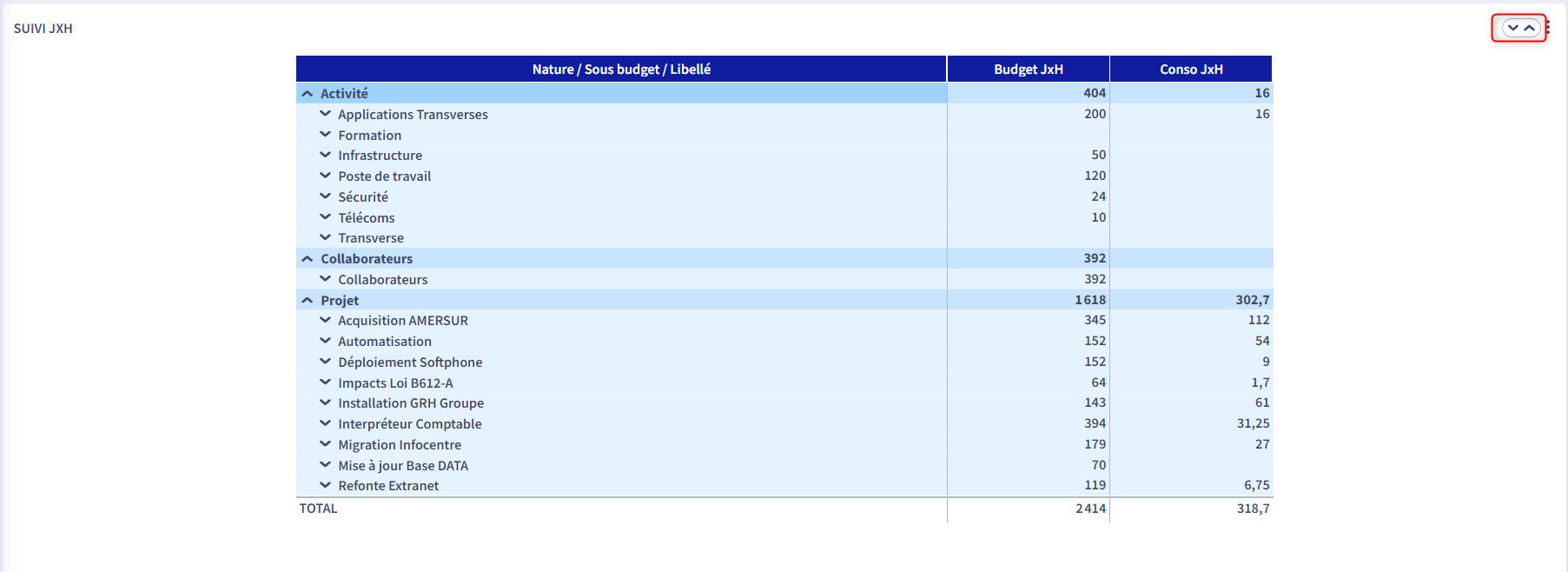1568x572 pixels.
Task: Expand the Sécurité row chevron
Action: pyautogui.click(x=325, y=196)
